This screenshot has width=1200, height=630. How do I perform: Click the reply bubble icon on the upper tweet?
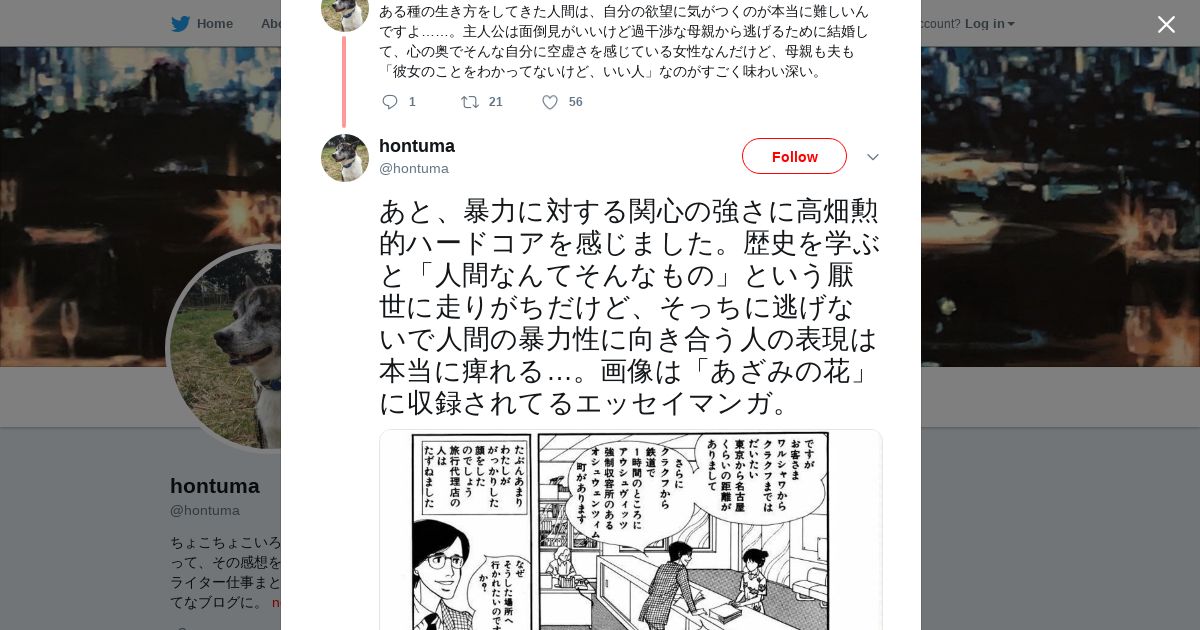[x=390, y=102]
